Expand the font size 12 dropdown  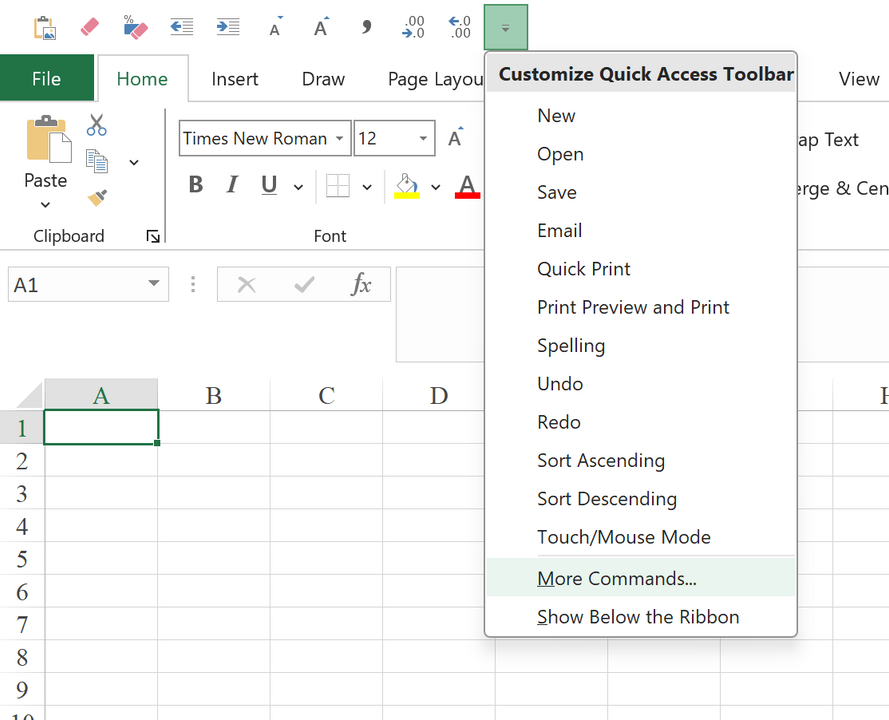pyautogui.click(x=423, y=139)
